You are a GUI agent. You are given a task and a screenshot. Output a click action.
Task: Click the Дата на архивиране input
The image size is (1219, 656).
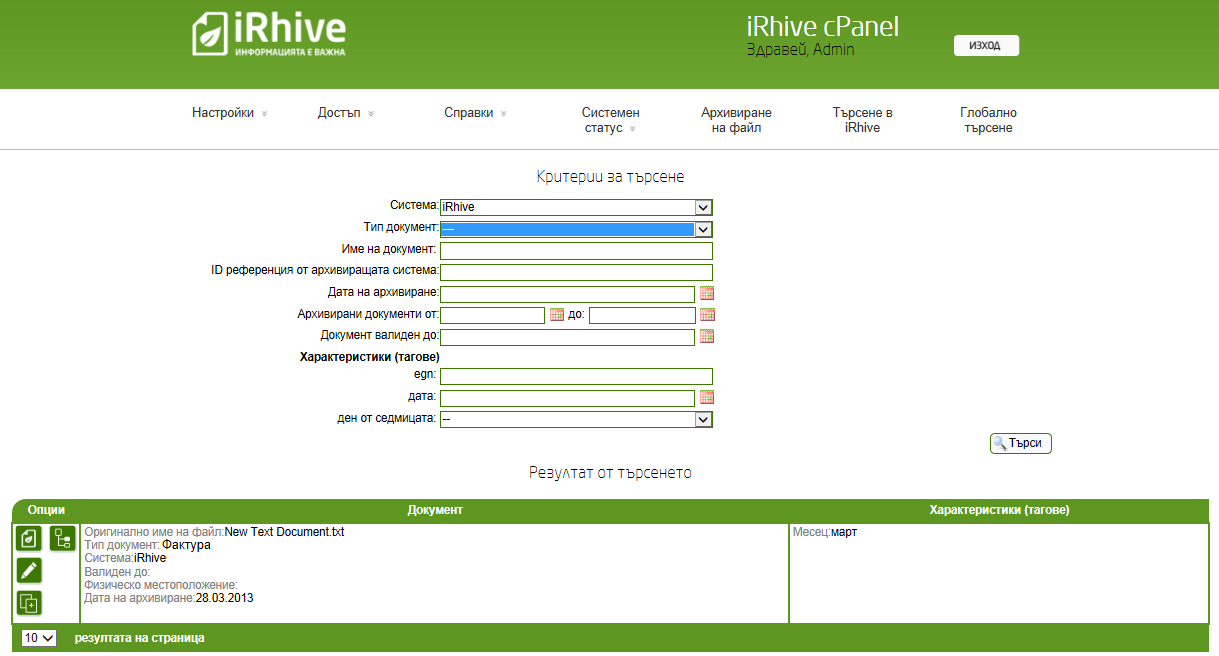[x=567, y=293]
